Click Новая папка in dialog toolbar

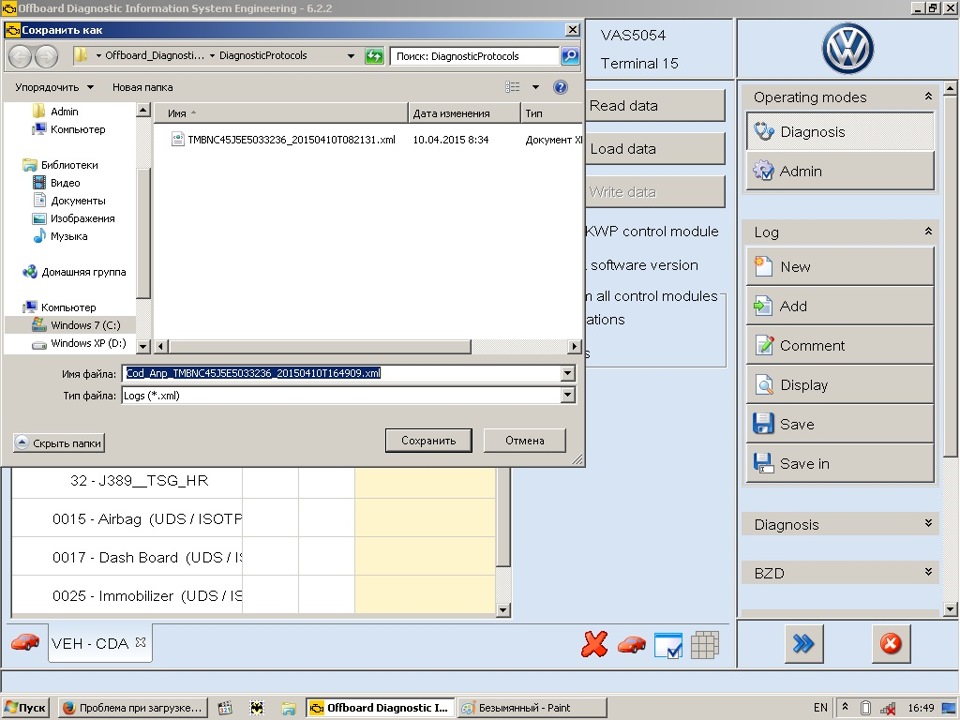click(143, 87)
